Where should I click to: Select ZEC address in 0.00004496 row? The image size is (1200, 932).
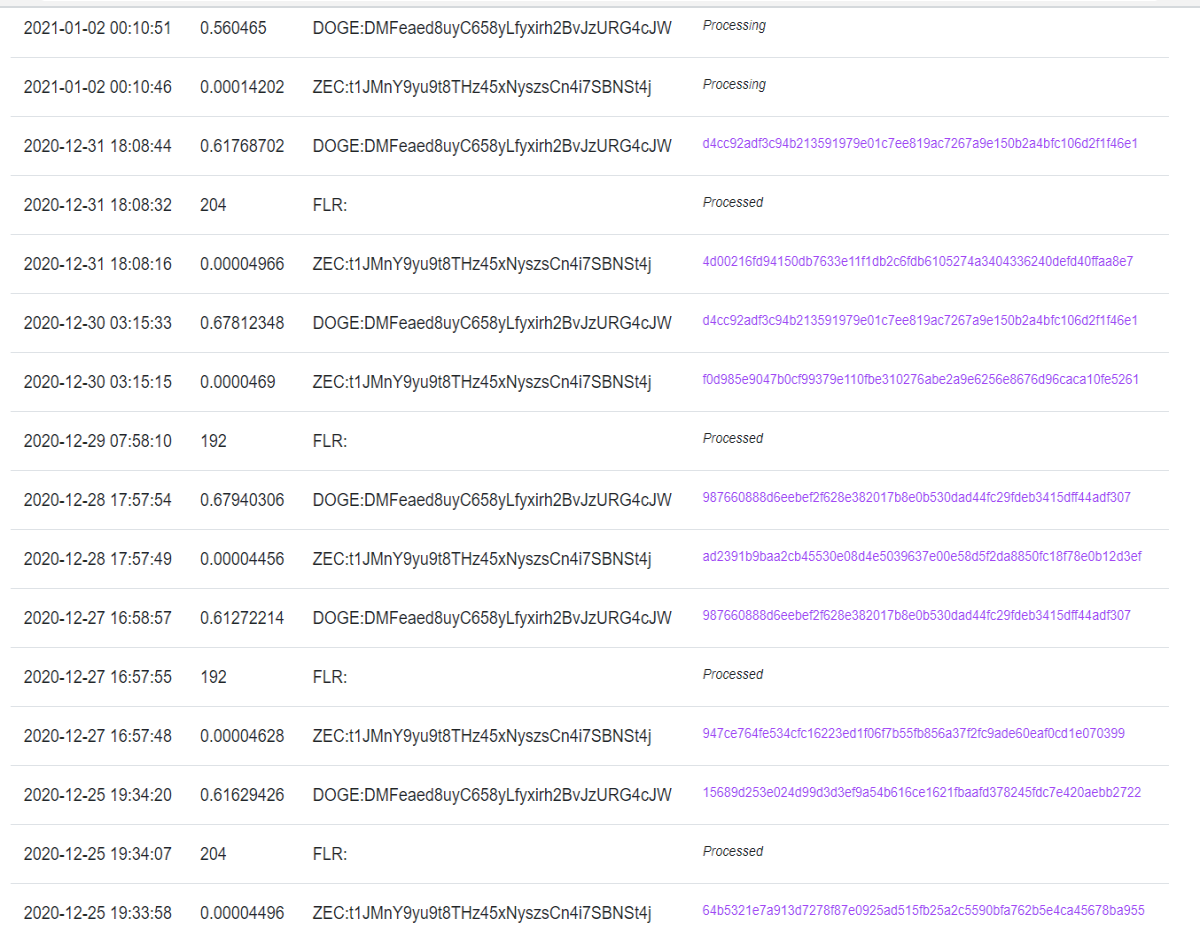(x=482, y=913)
